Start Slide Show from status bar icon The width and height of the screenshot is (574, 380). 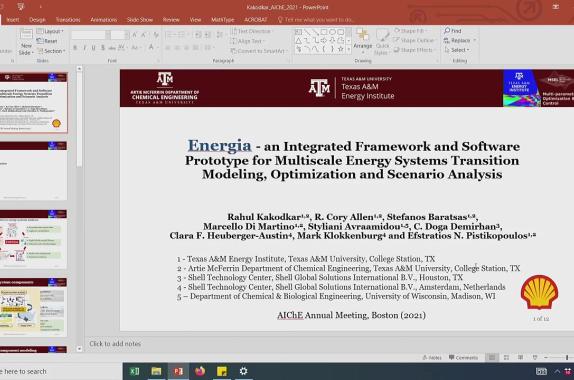tap(534, 357)
